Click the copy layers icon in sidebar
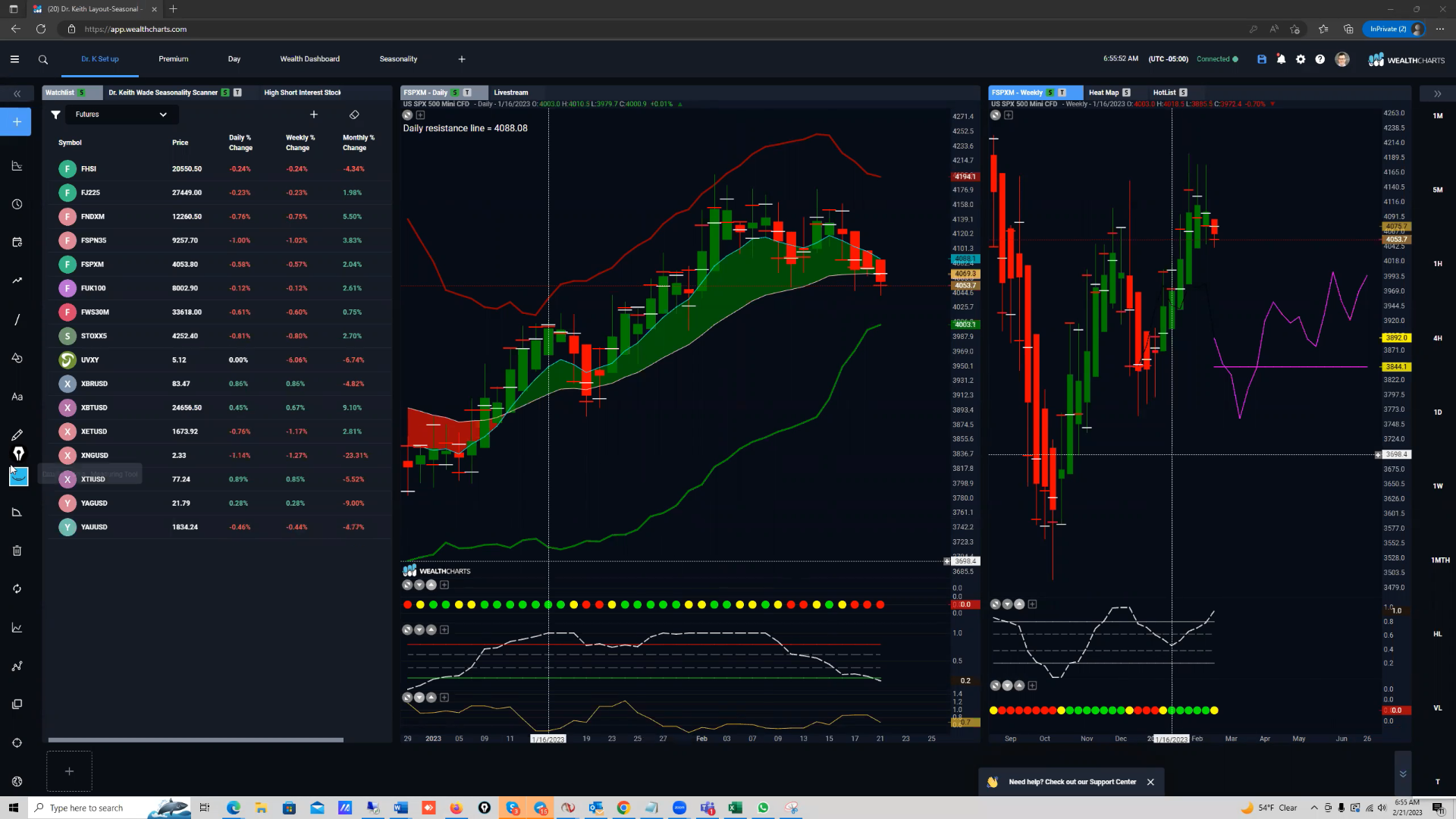 coord(17,704)
